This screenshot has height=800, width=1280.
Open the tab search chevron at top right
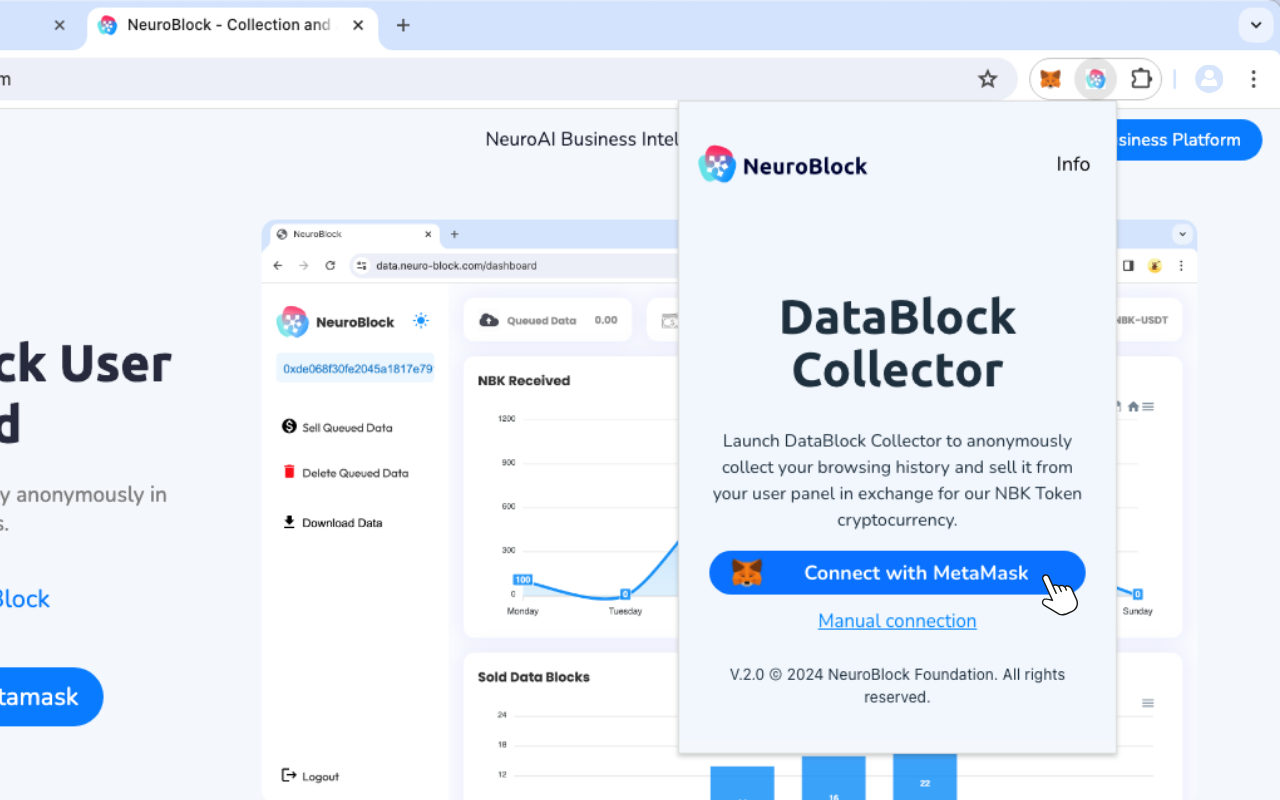[1255, 25]
